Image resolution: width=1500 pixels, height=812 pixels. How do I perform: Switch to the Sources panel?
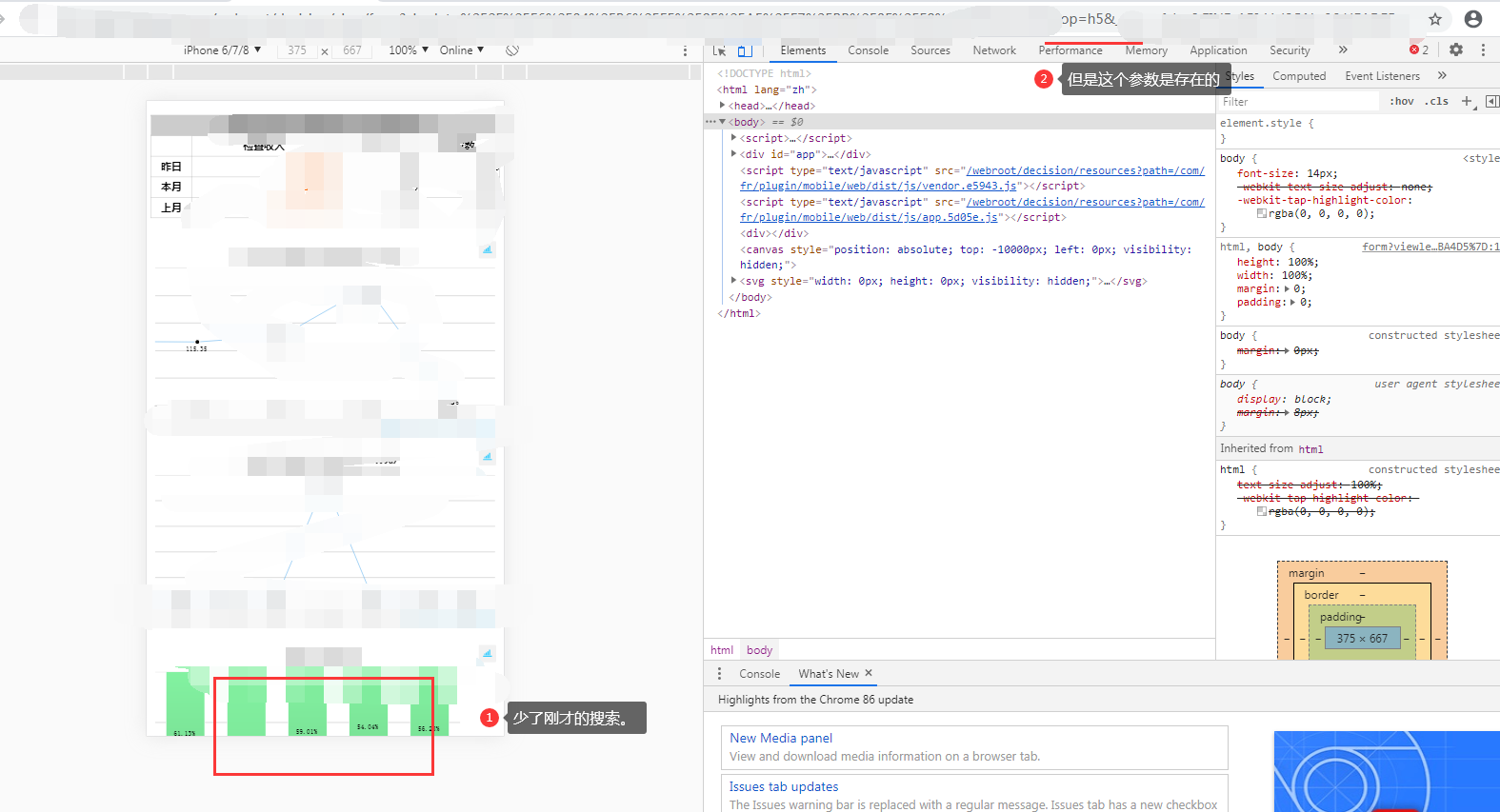pos(930,50)
